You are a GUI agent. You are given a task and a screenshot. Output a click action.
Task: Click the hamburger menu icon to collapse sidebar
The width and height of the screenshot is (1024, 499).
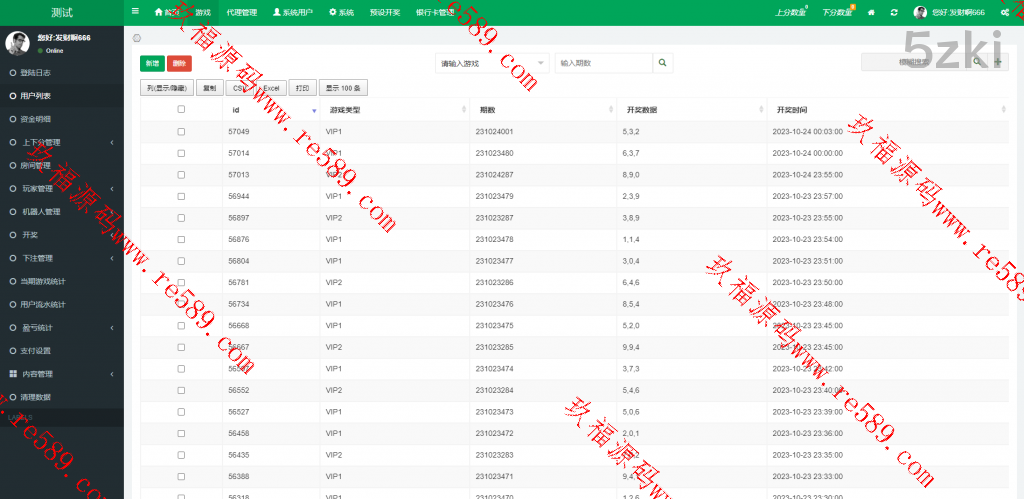point(136,12)
